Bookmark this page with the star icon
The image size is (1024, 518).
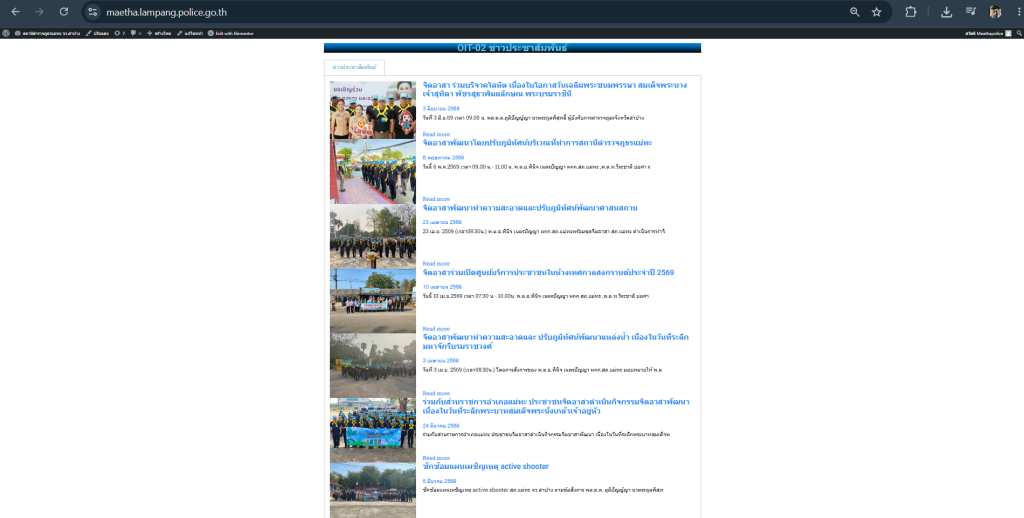(876, 12)
